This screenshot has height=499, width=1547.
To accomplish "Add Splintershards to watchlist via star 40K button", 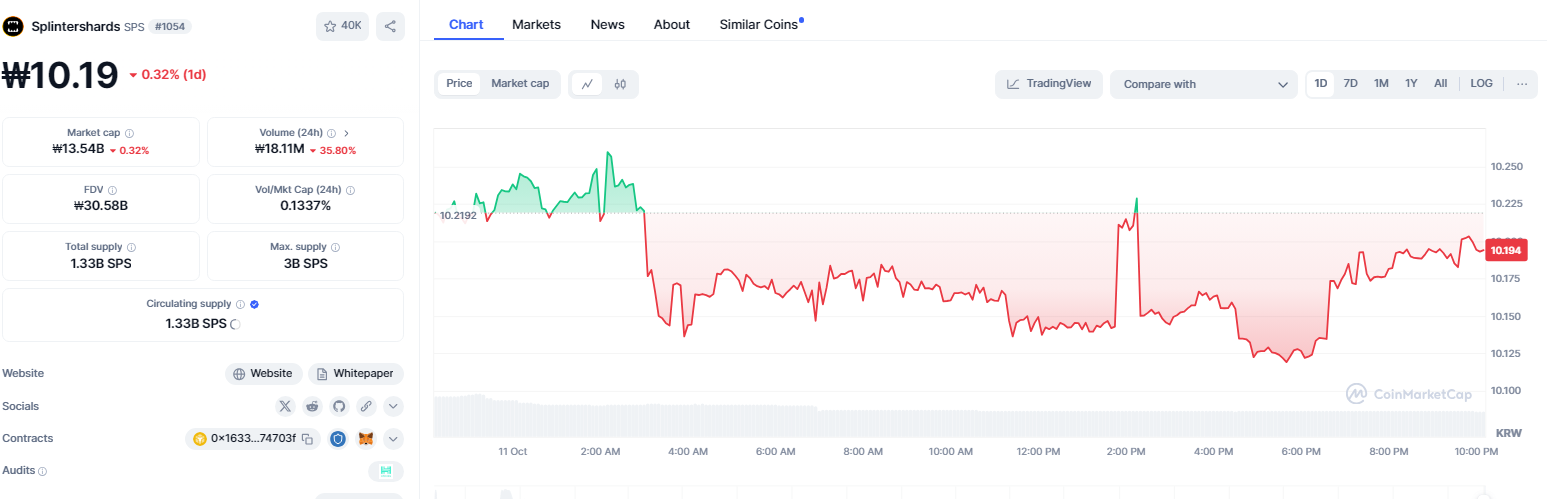I will (342, 26).
